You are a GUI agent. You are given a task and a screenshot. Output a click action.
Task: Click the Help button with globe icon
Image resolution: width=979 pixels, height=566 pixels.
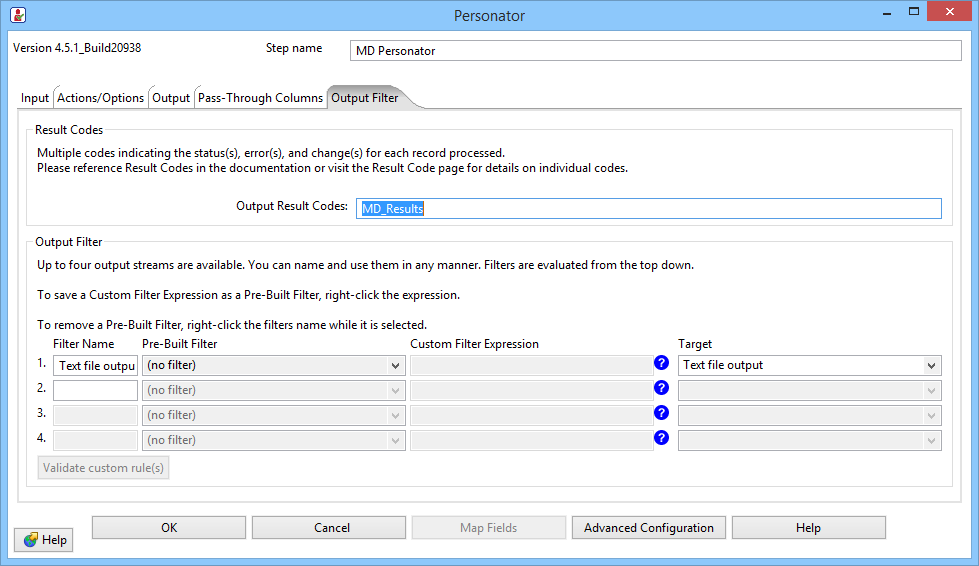pyautogui.click(x=45, y=540)
